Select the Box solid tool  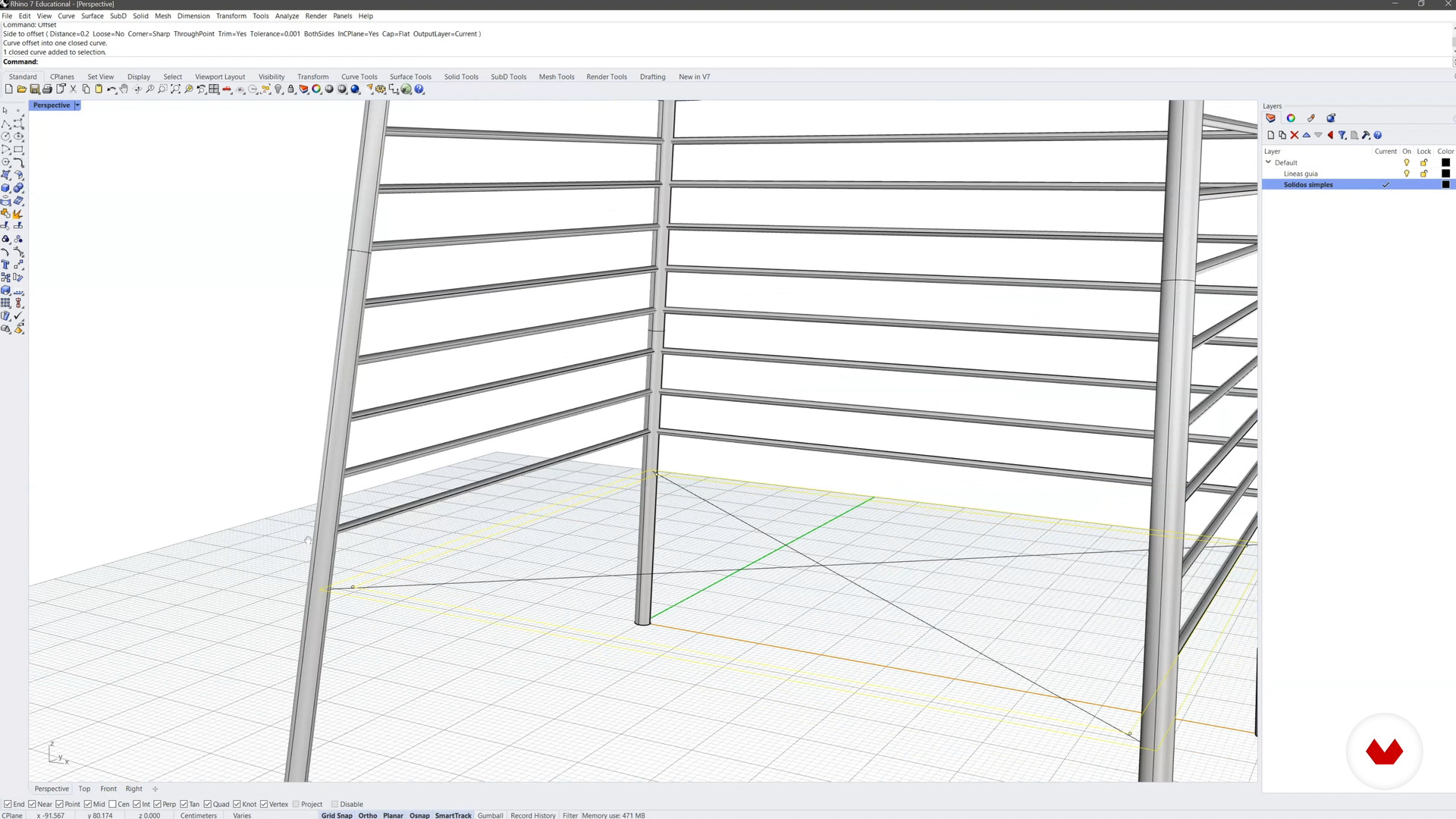pos(5,188)
